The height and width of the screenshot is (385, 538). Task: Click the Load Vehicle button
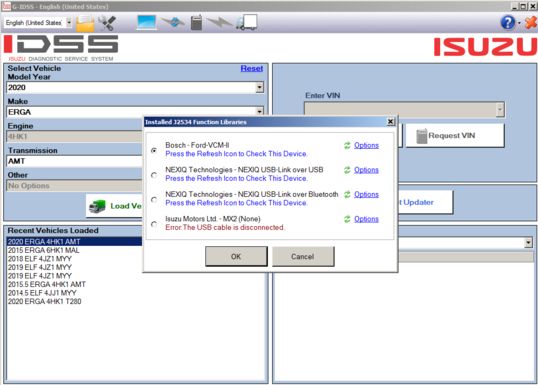tap(115, 206)
